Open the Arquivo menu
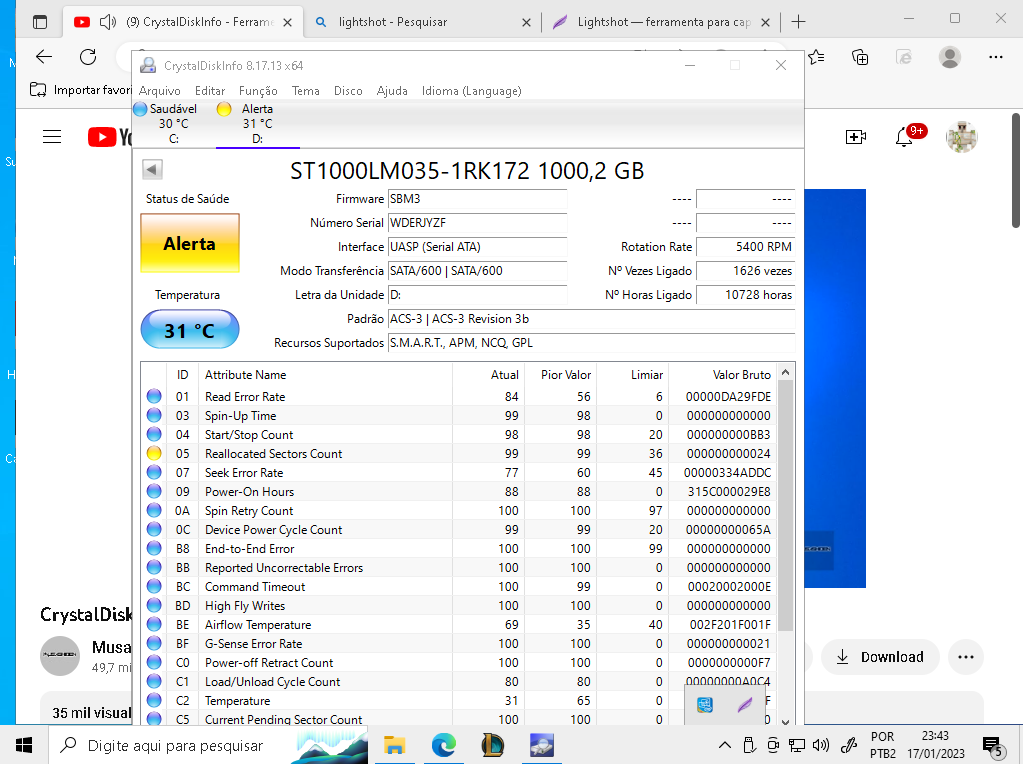 pos(159,91)
